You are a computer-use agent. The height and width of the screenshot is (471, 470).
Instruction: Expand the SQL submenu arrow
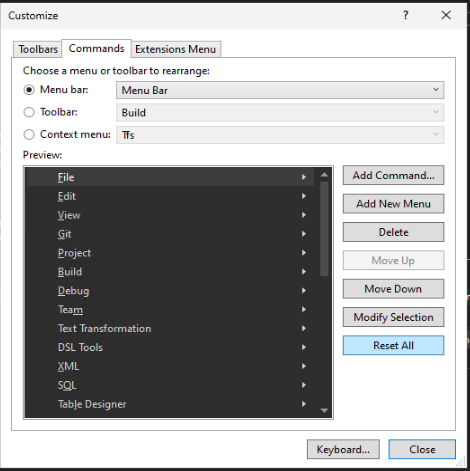coord(304,385)
